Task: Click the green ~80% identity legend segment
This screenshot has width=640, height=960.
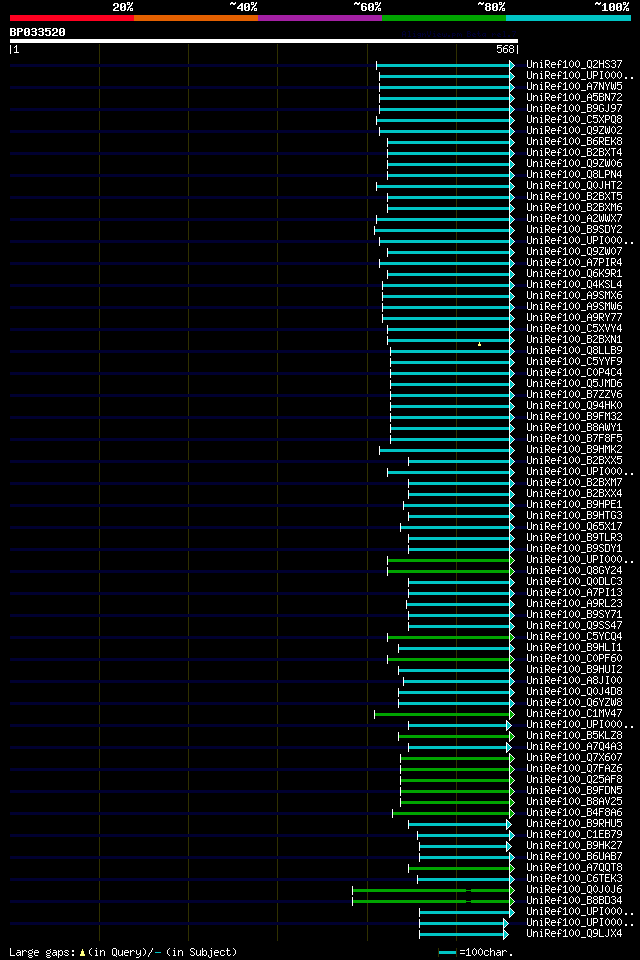Action: [444, 18]
